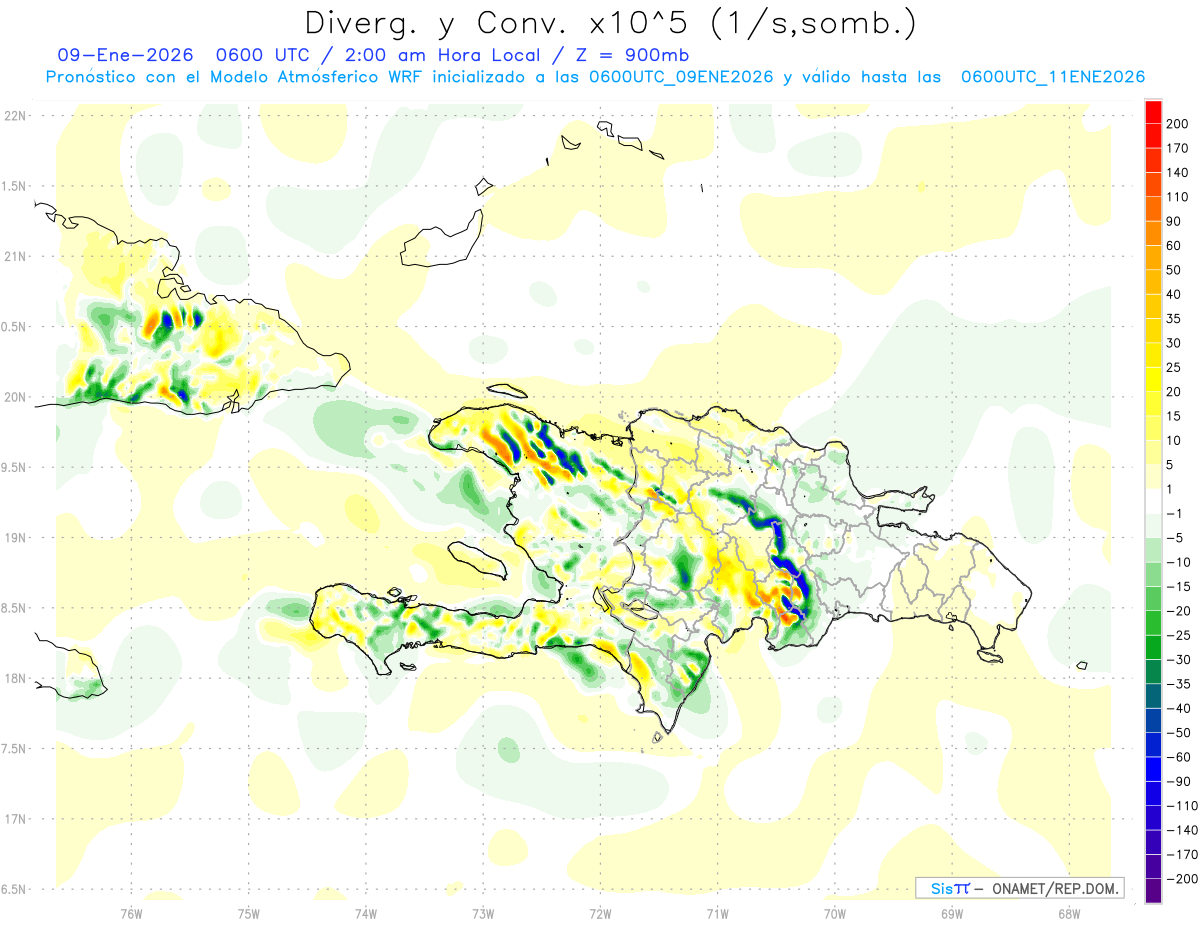Click the '19N' latitude label

coord(15,538)
